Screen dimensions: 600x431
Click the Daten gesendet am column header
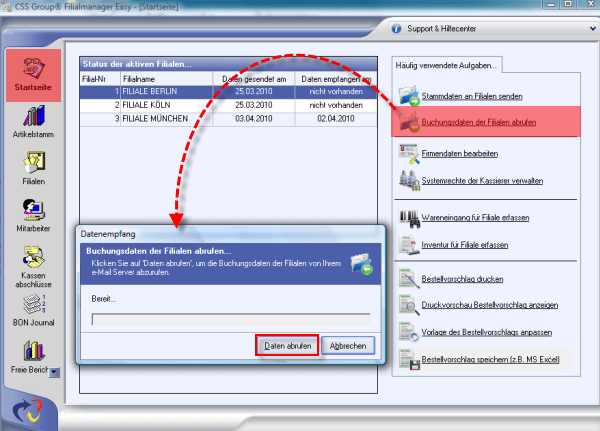tap(254, 79)
